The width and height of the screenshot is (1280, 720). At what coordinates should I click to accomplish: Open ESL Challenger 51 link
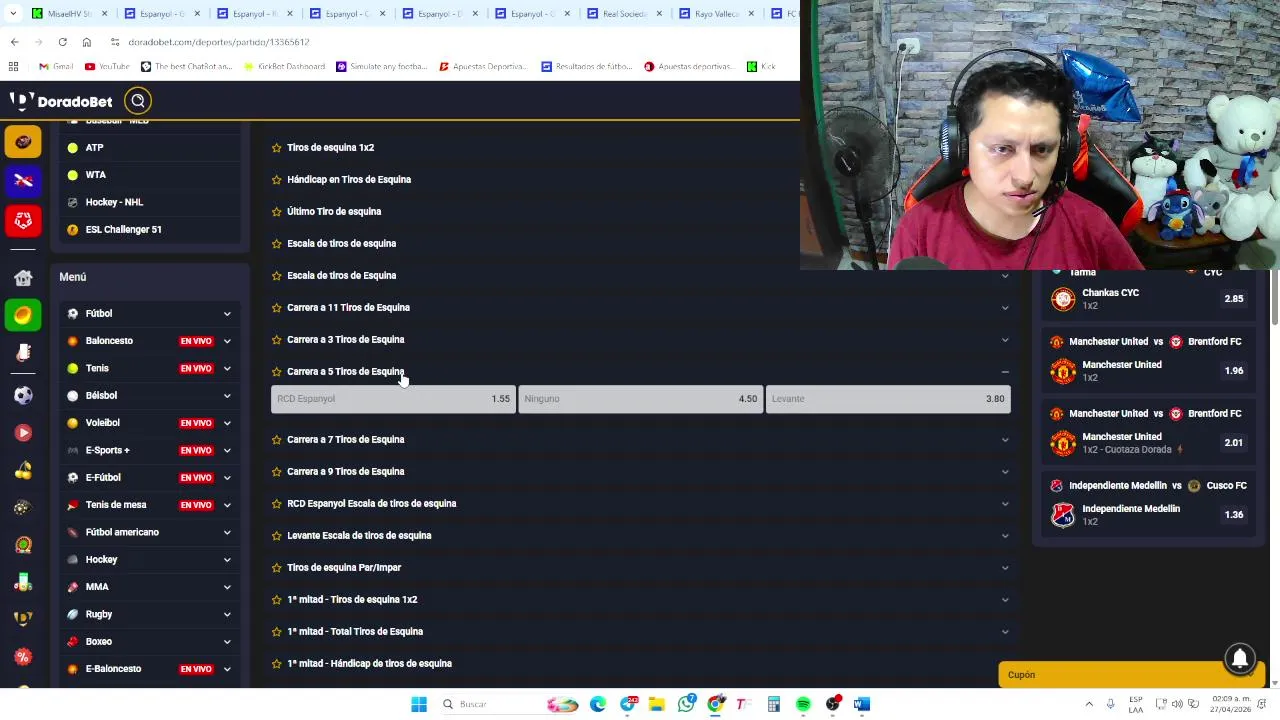click(124, 230)
